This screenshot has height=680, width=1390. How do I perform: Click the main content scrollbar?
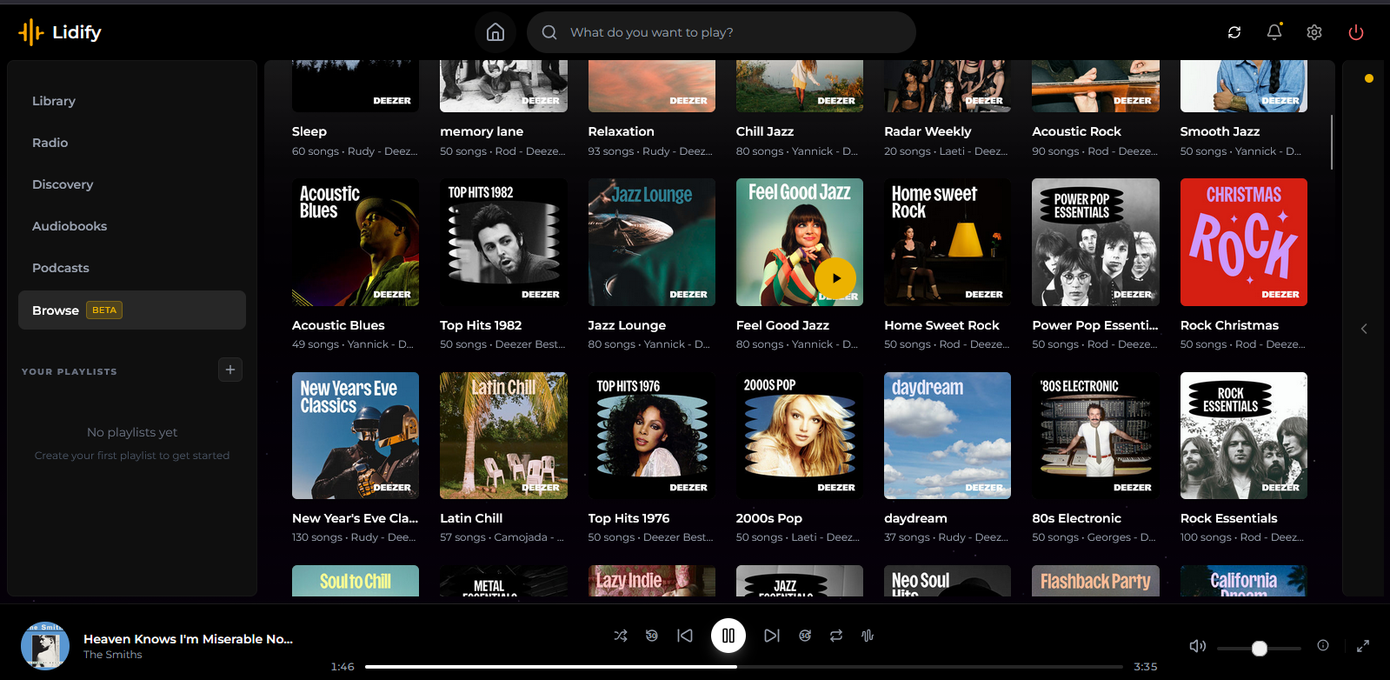[1332, 142]
